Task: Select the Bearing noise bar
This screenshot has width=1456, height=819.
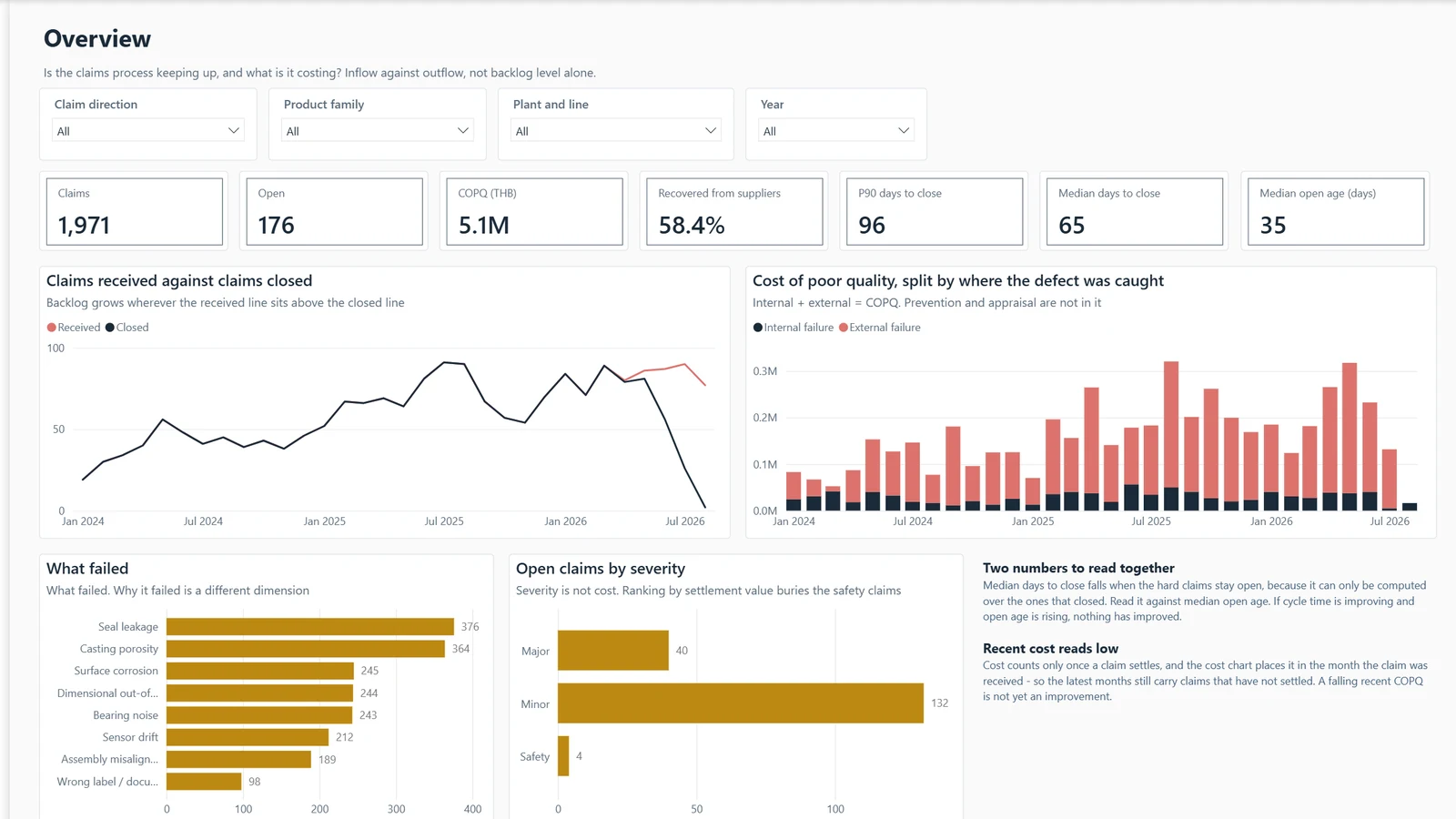Action: [259, 715]
